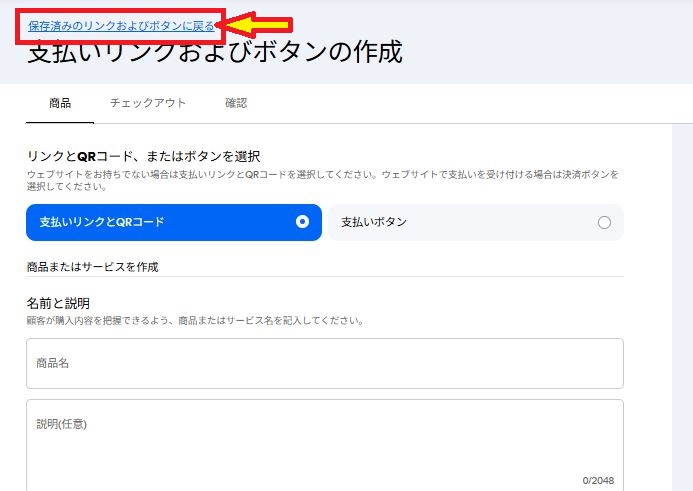
Task: Click the yellow arrow annotation
Action: 258,25
